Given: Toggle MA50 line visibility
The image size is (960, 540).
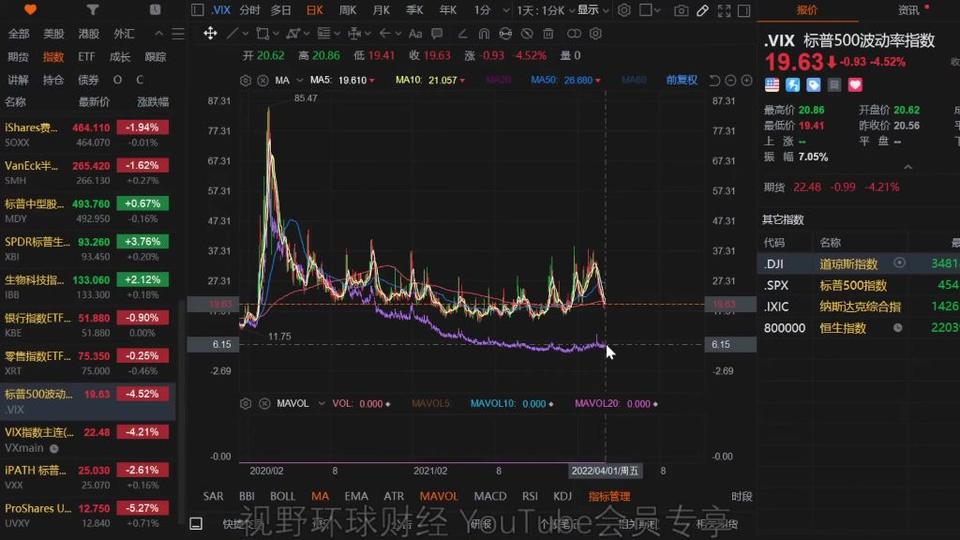Looking at the screenshot, I should click(565, 80).
